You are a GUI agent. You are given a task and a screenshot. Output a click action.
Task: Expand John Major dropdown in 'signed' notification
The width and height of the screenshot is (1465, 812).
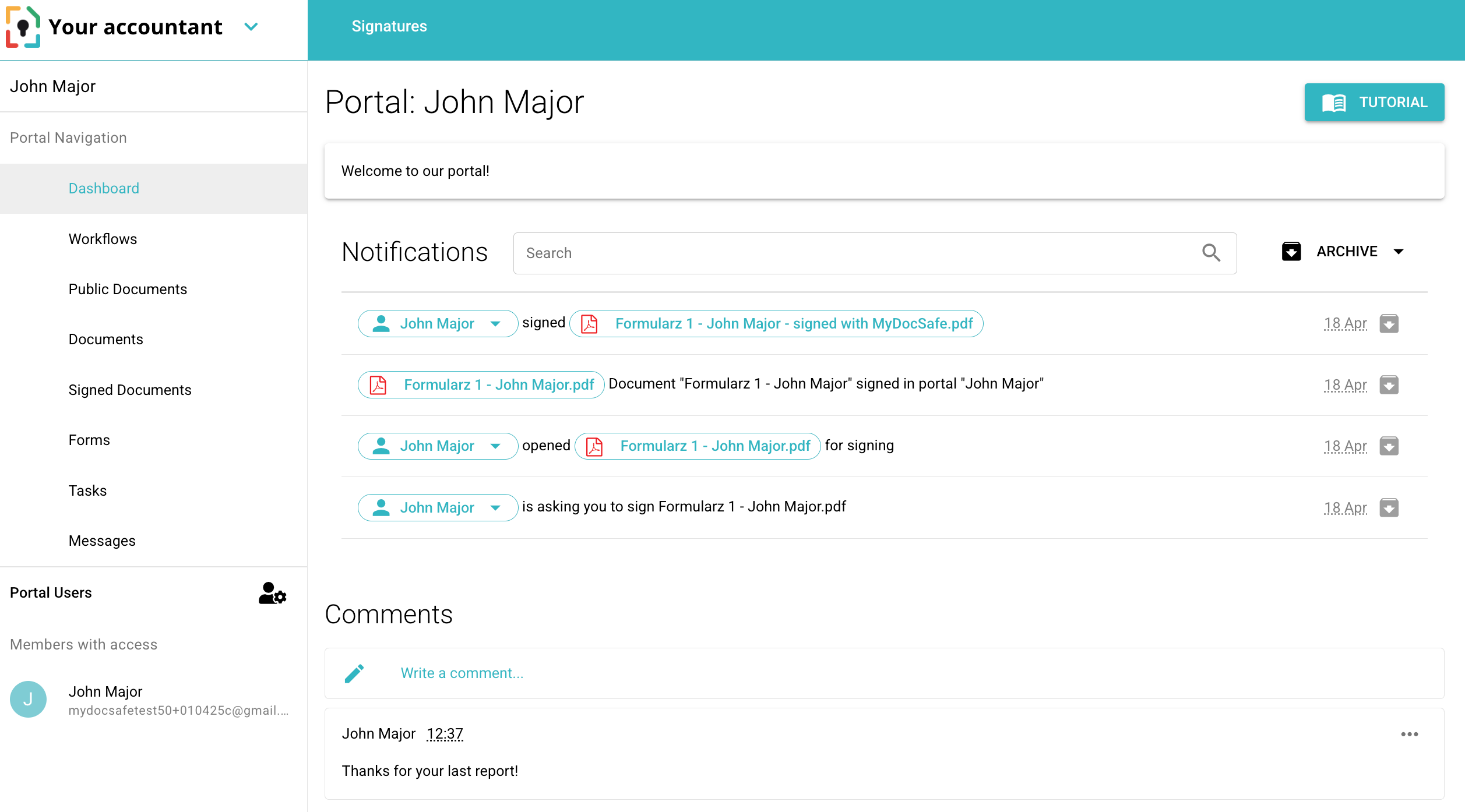coord(495,324)
